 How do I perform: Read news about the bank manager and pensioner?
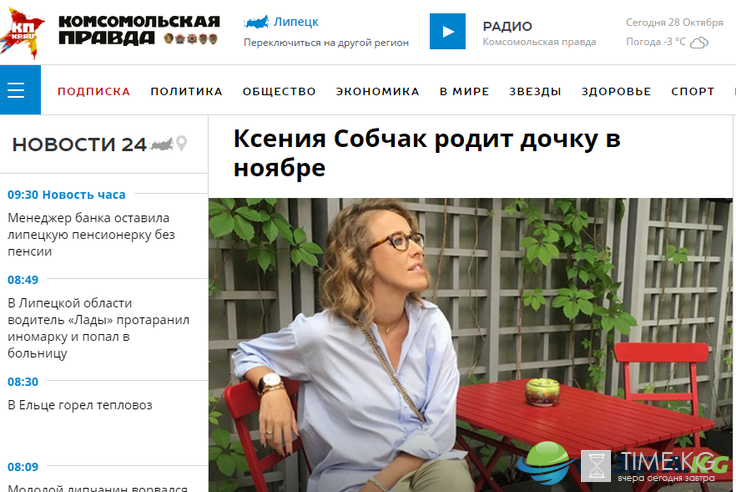click(x=91, y=234)
